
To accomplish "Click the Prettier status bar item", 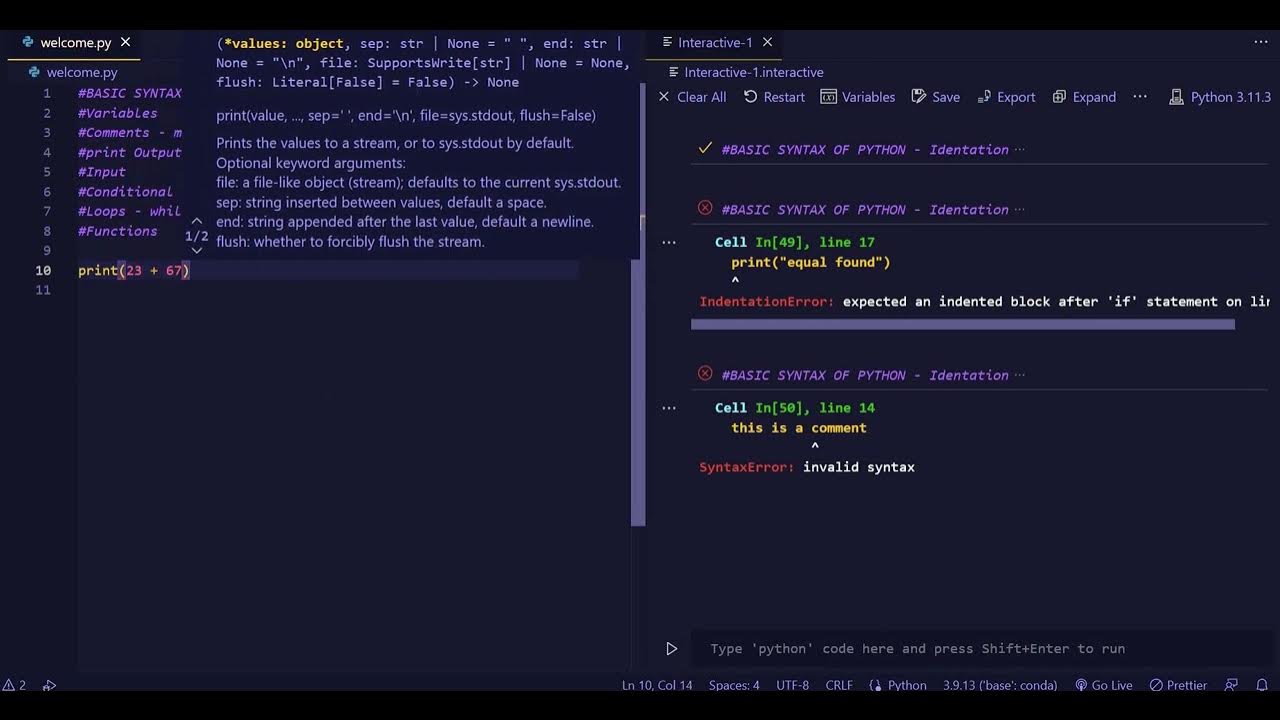I will [1178, 685].
